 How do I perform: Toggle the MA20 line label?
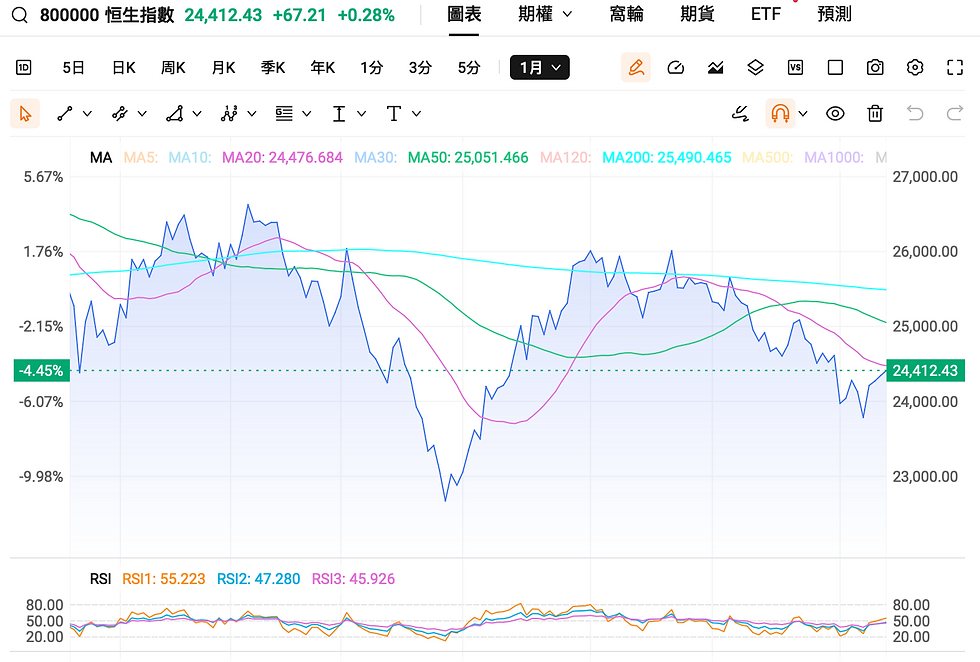click(x=282, y=158)
